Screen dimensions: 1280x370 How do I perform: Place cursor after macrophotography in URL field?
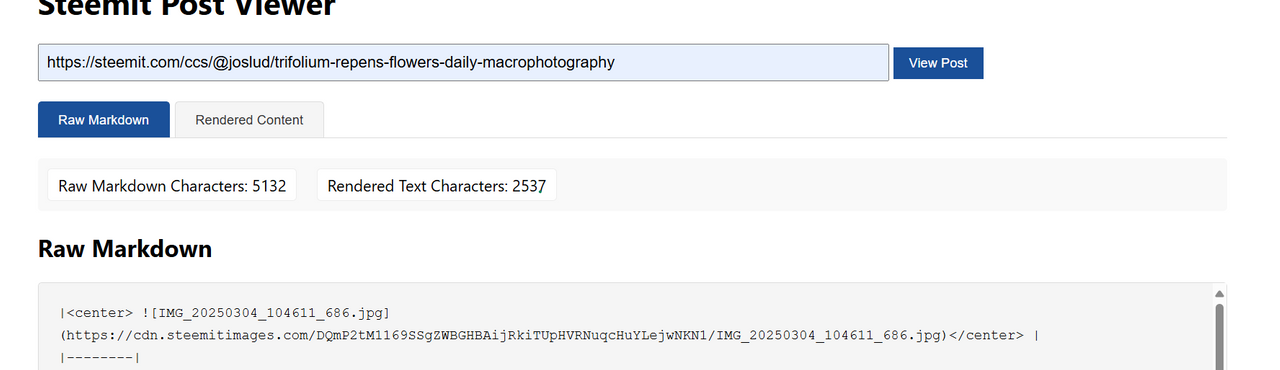click(615, 62)
